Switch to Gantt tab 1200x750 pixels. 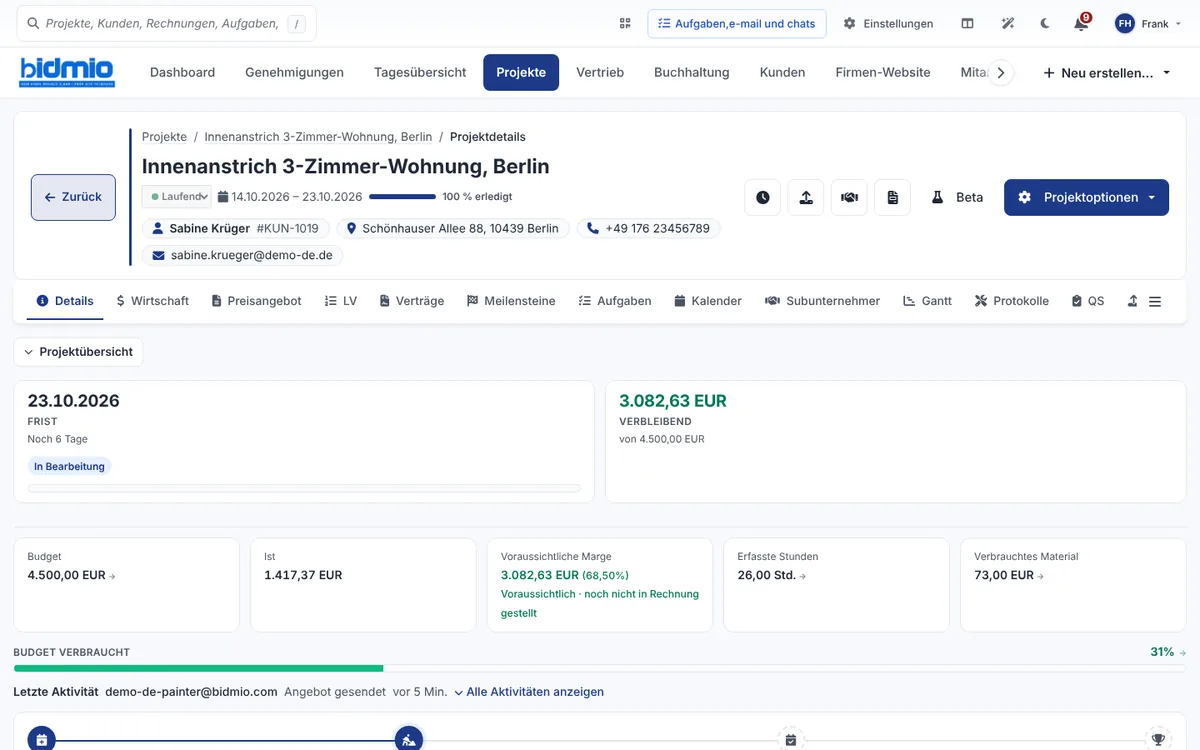927,301
